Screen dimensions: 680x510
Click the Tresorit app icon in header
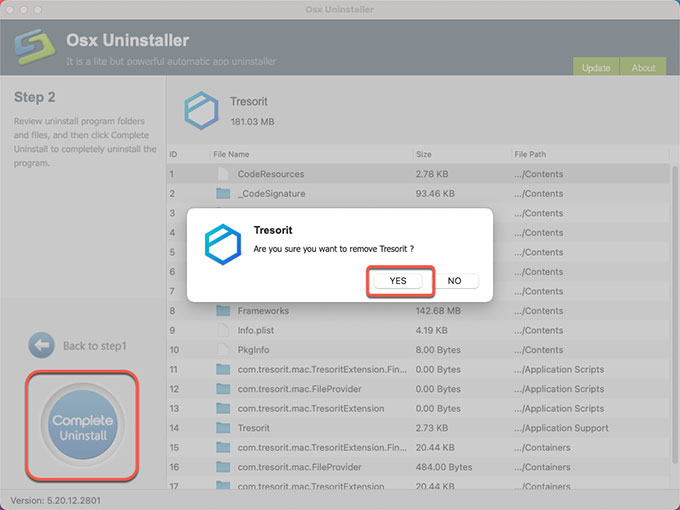200,112
